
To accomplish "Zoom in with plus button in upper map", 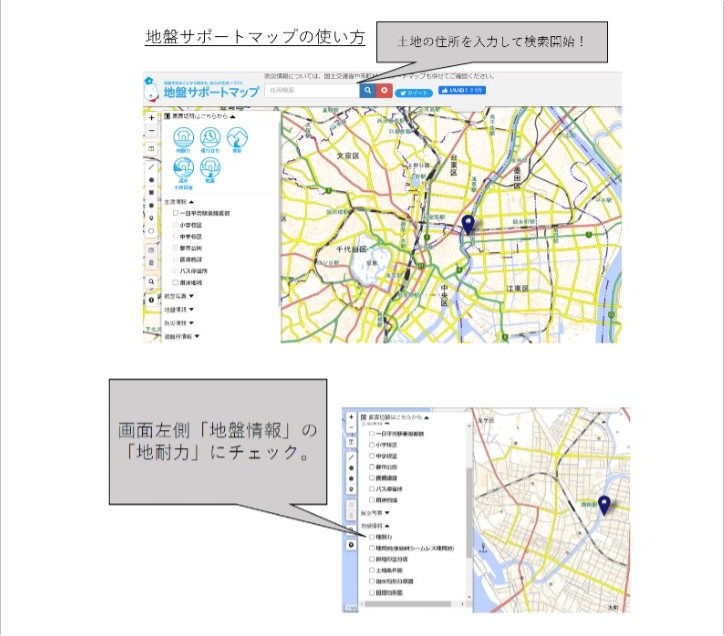I will [x=151, y=118].
